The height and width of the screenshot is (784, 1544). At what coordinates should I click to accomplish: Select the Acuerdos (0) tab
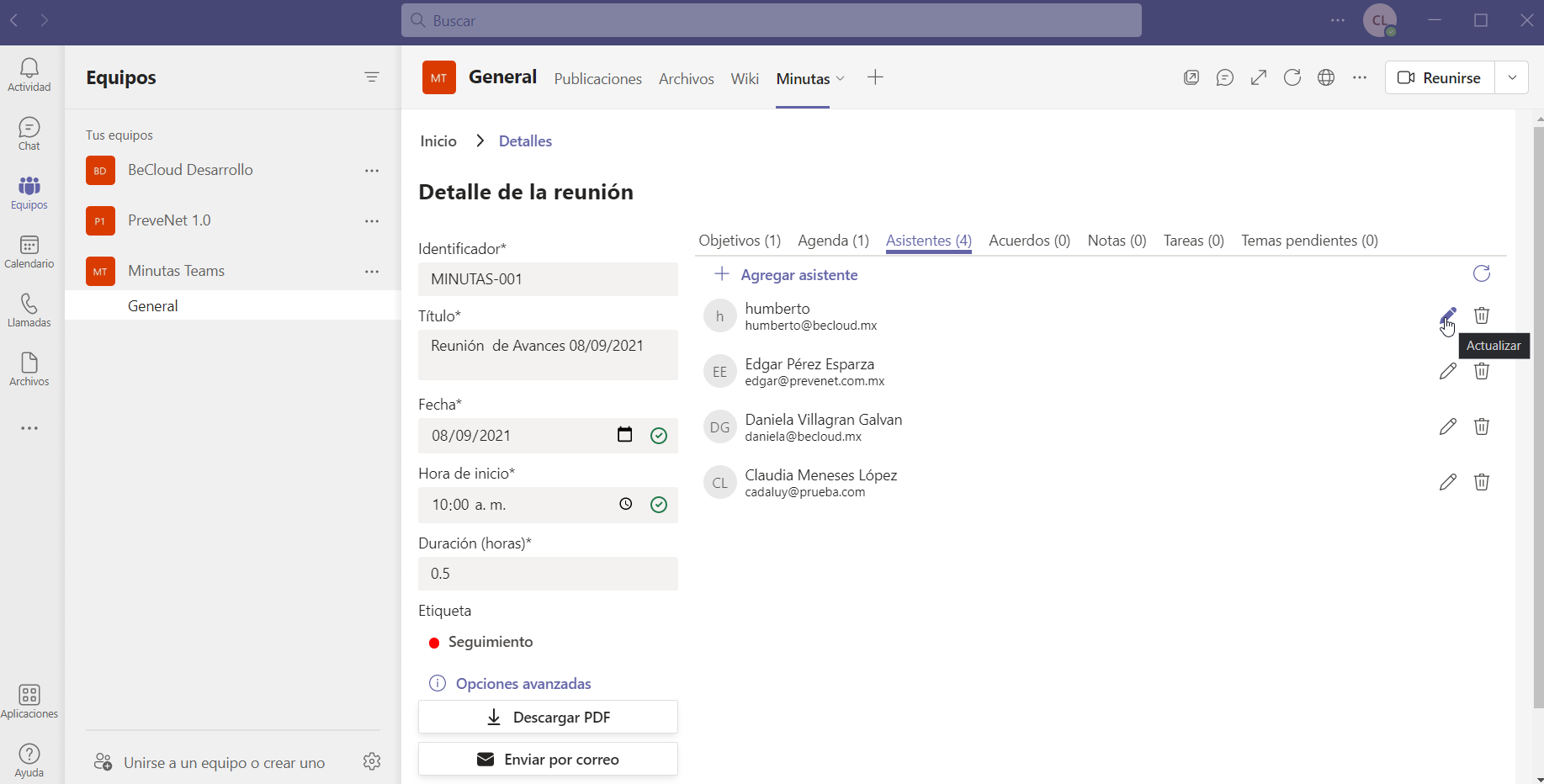click(x=1029, y=241)
